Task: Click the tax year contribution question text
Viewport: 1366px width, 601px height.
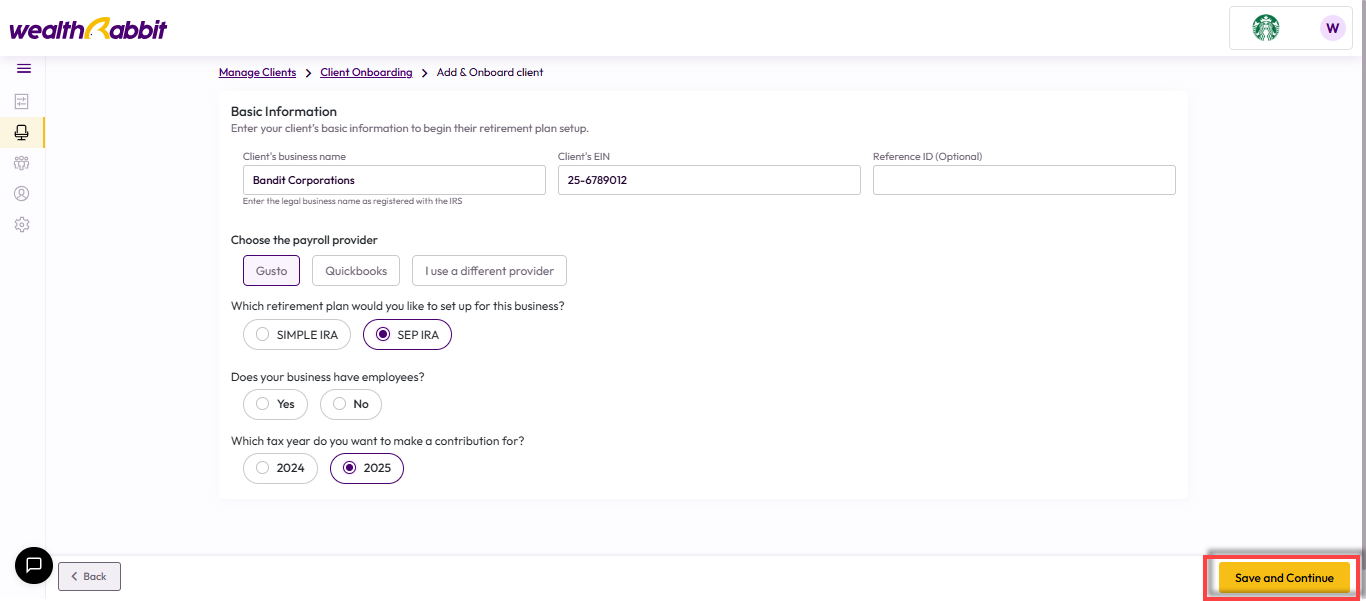Action: (x=378, y=441)
